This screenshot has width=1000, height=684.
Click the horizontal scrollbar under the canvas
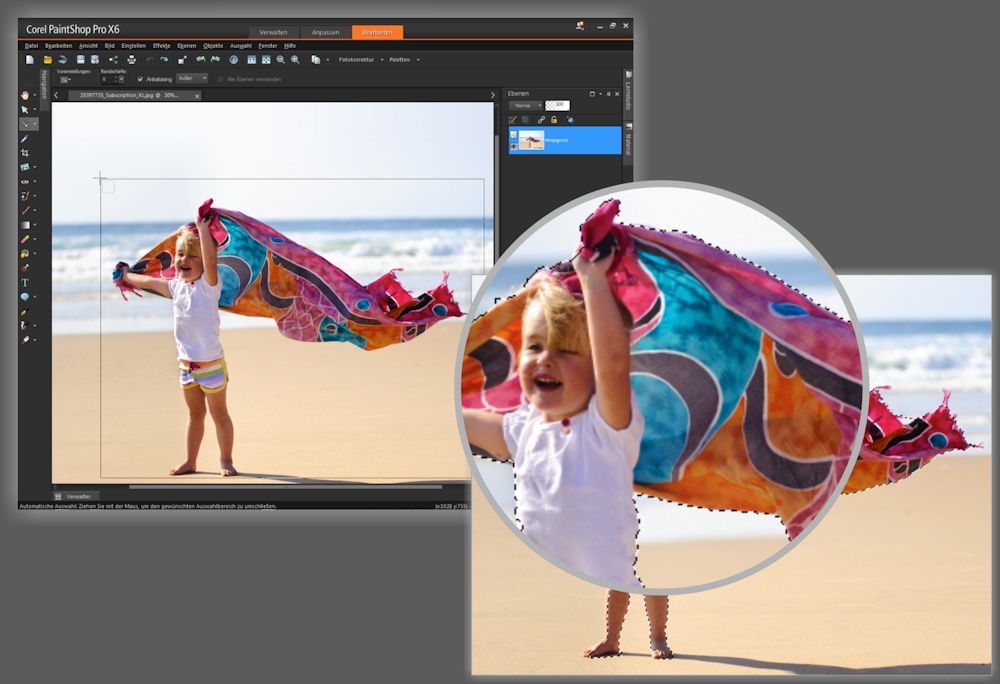tap(285, 487)
